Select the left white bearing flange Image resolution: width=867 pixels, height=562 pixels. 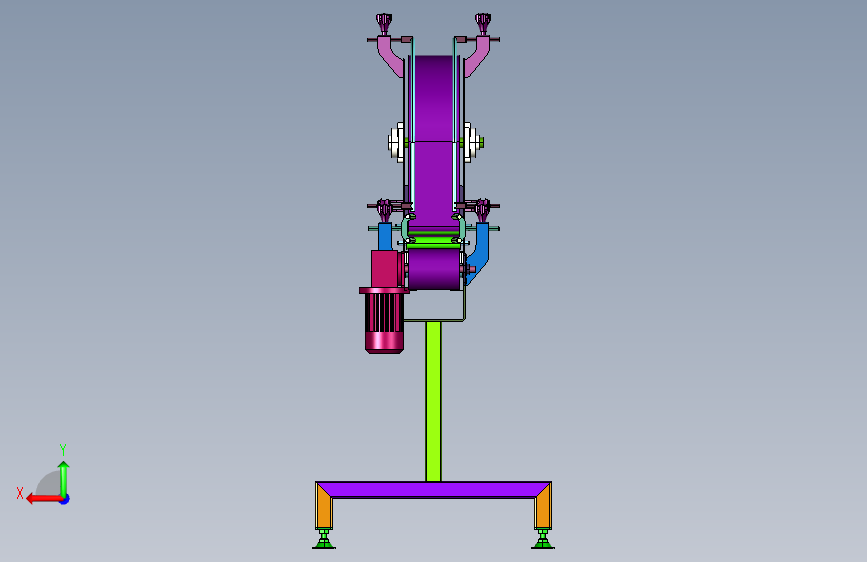pyautogui.click(x=397, y=143)
